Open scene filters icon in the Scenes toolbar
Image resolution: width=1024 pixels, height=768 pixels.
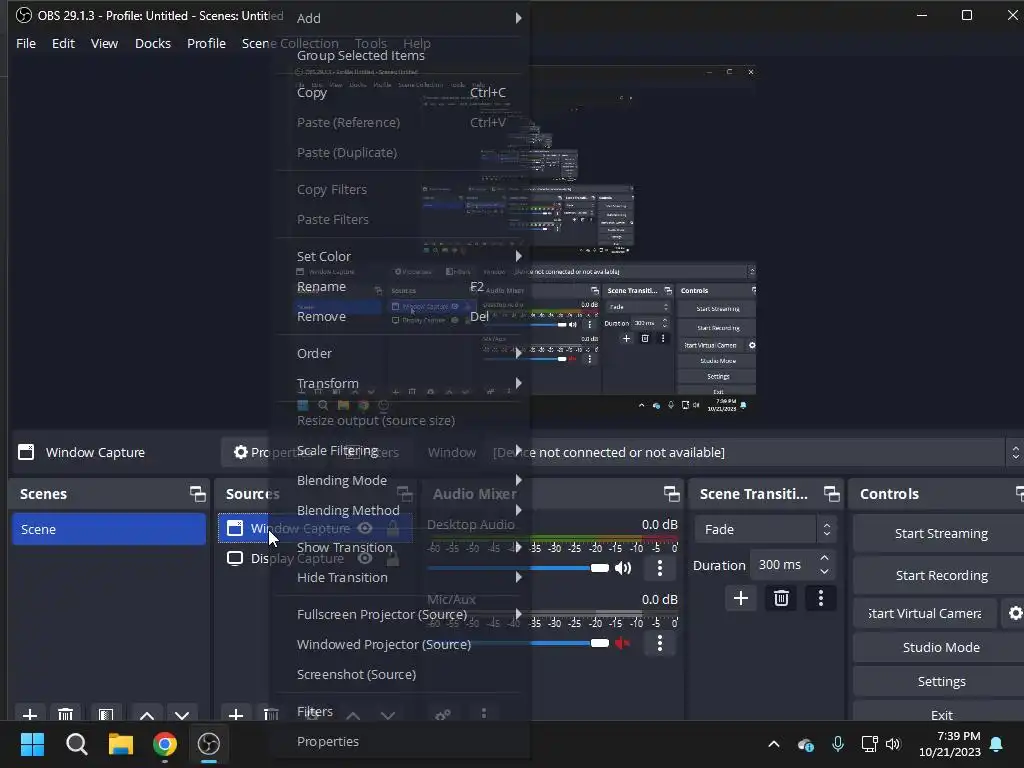106,714
